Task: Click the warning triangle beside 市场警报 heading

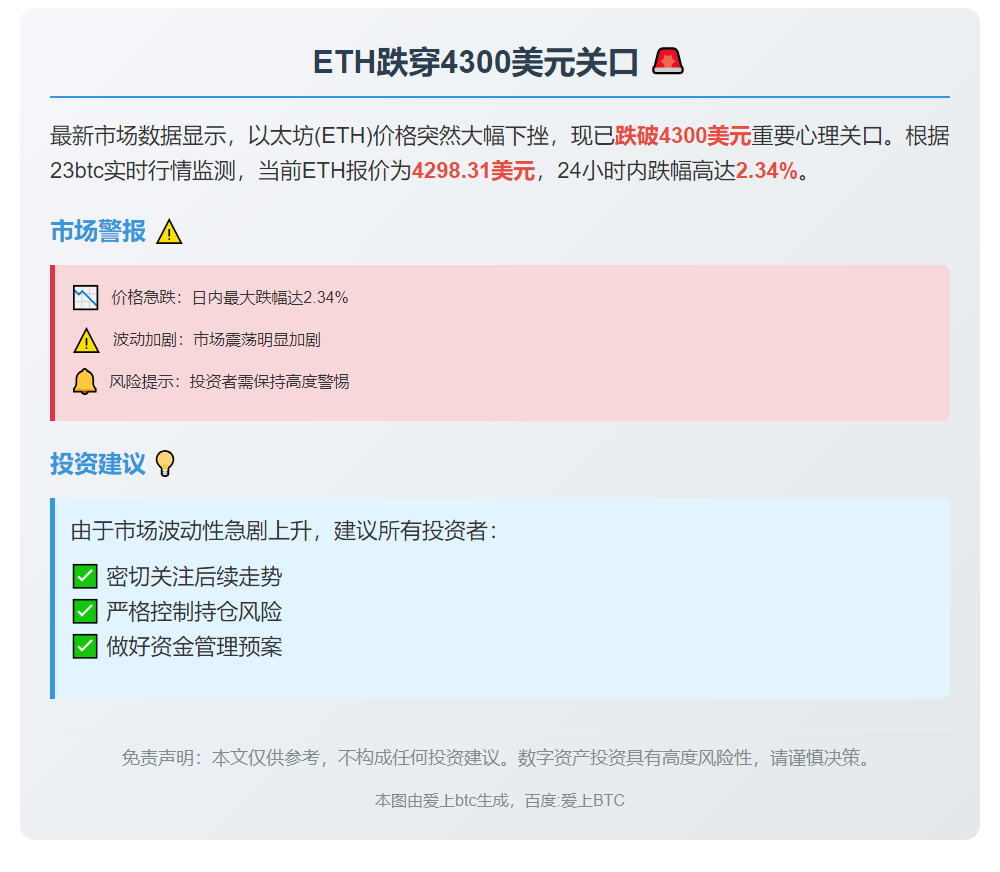Action: click(168, 231)
